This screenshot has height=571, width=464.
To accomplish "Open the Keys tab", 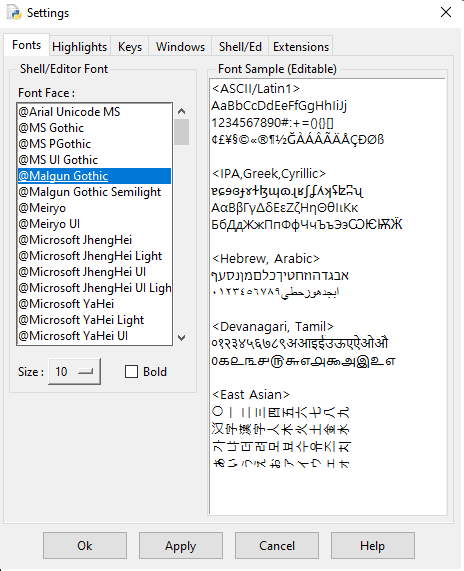I will [130, 47].
